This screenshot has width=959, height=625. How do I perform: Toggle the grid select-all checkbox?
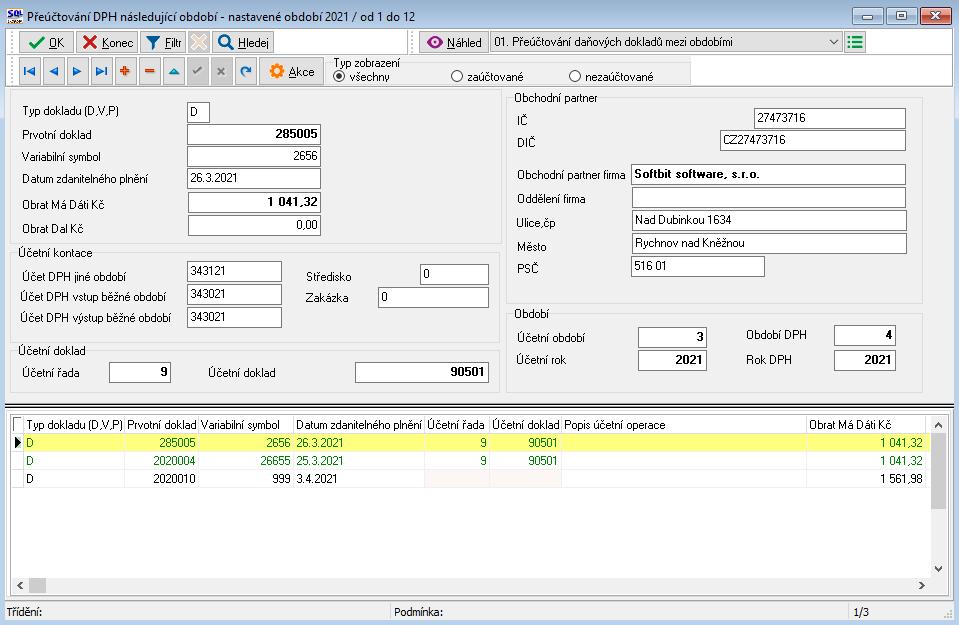[x=18, y=424]
